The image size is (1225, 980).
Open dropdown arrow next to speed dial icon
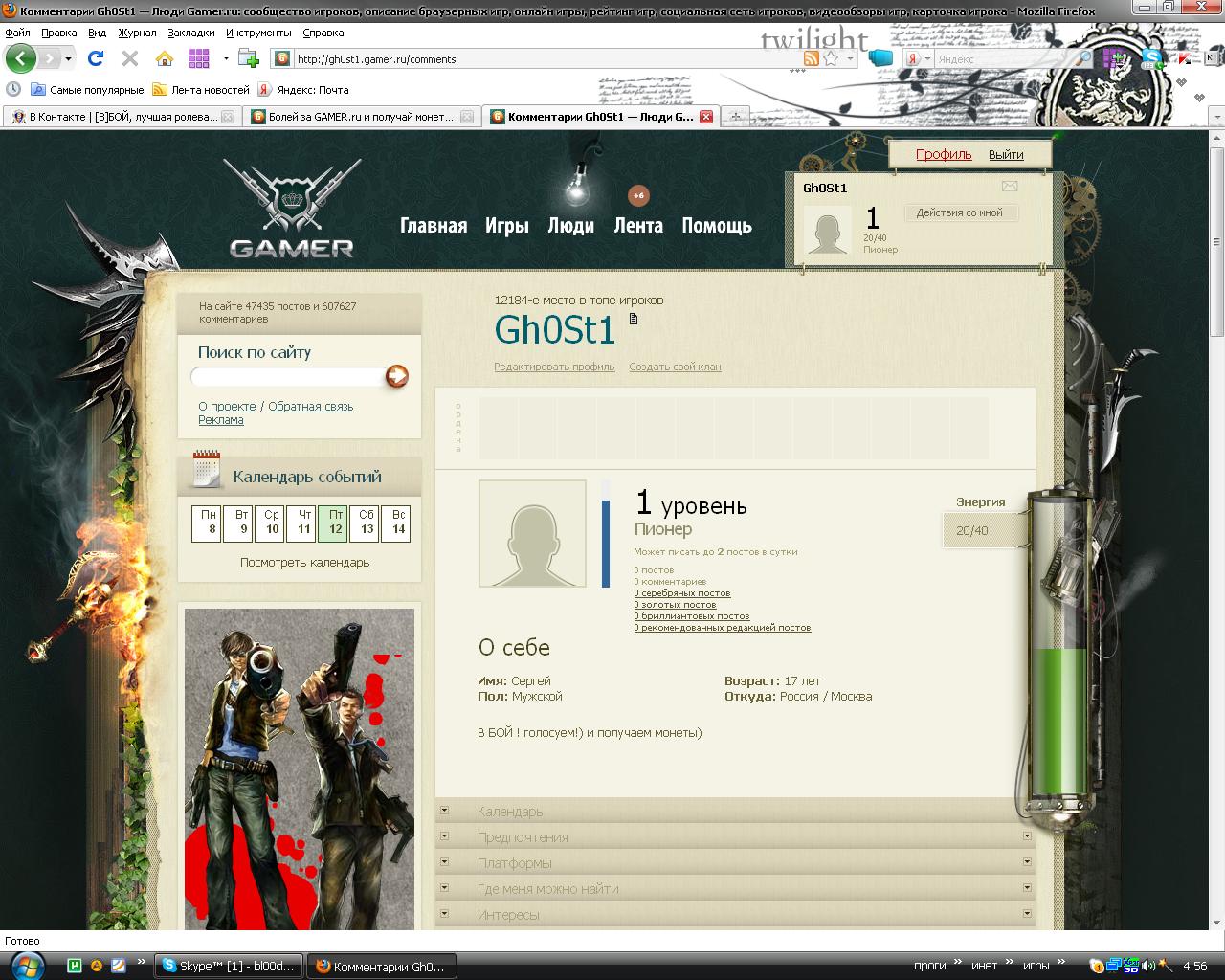click(226, 58)
